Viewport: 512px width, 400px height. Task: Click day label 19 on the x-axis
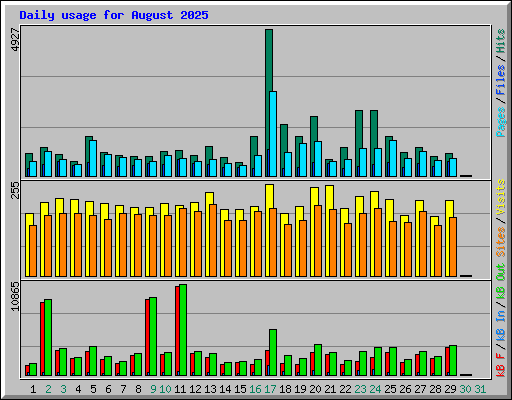300,389
